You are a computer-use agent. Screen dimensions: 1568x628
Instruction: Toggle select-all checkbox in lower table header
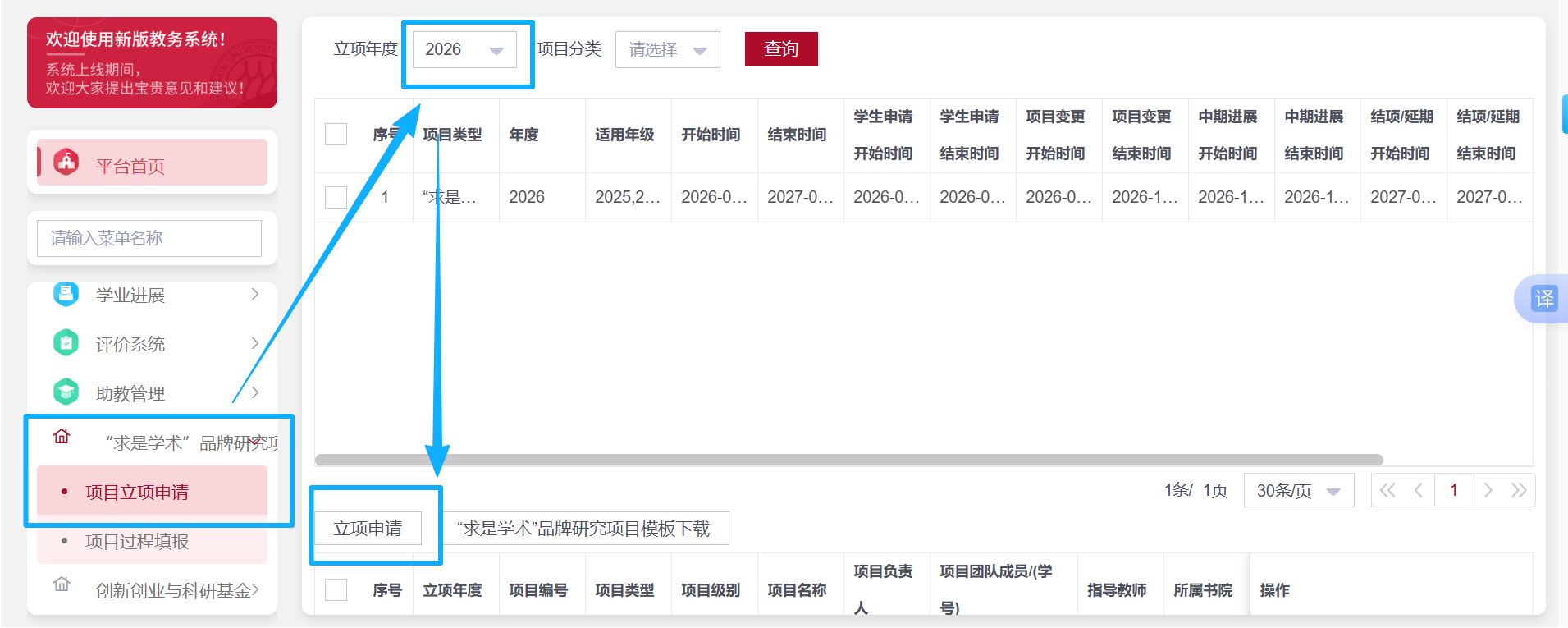click(x=336, y=589)
